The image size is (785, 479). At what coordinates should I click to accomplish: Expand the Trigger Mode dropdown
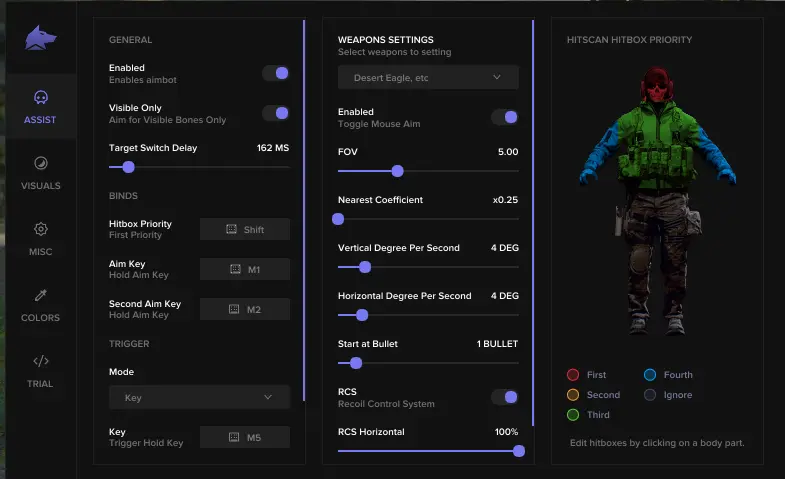point(199,397)
